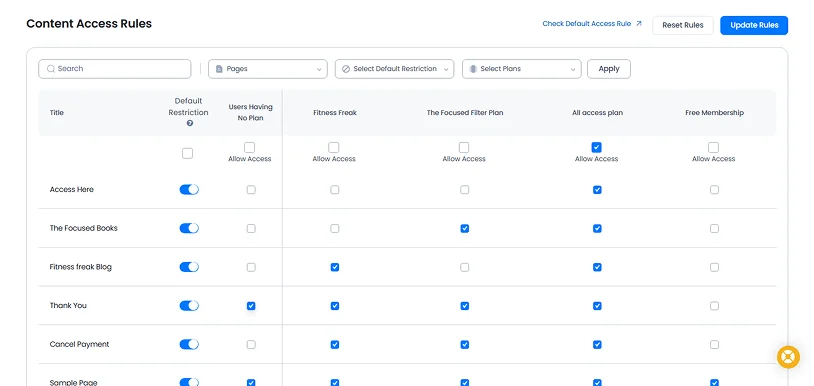Click the Update Rules button
814x386 pixels.
[x=754, y=25]
